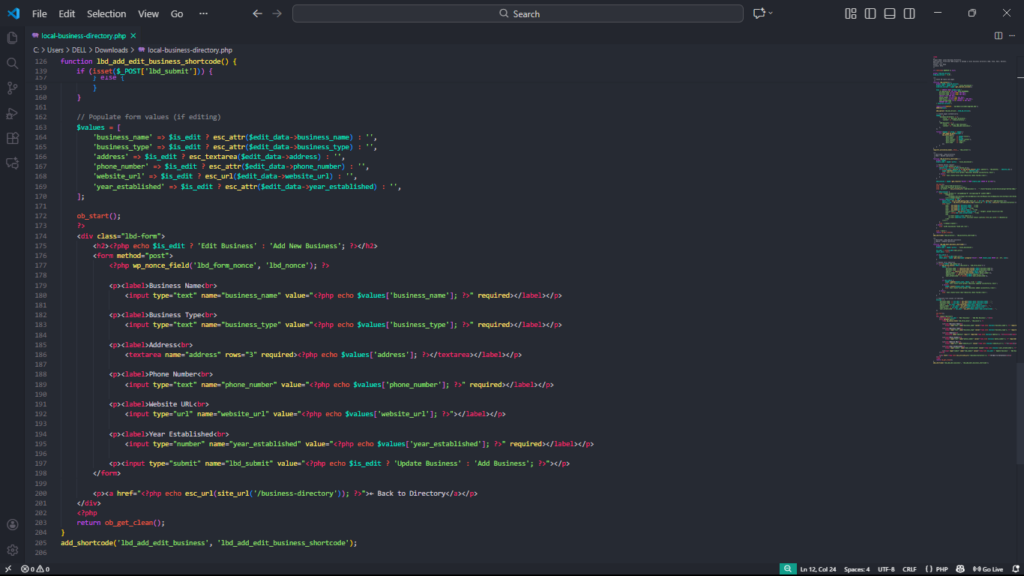1024x576 pixels.
Task: Open the Extensions view
Action: [13, 138]
